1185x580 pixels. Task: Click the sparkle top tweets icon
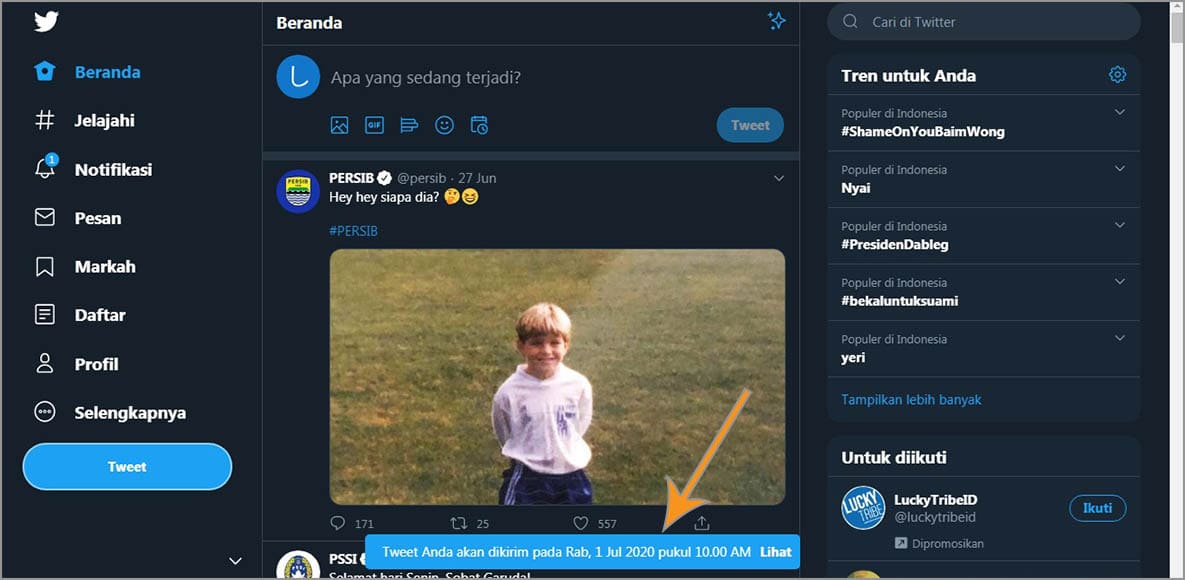776,21
